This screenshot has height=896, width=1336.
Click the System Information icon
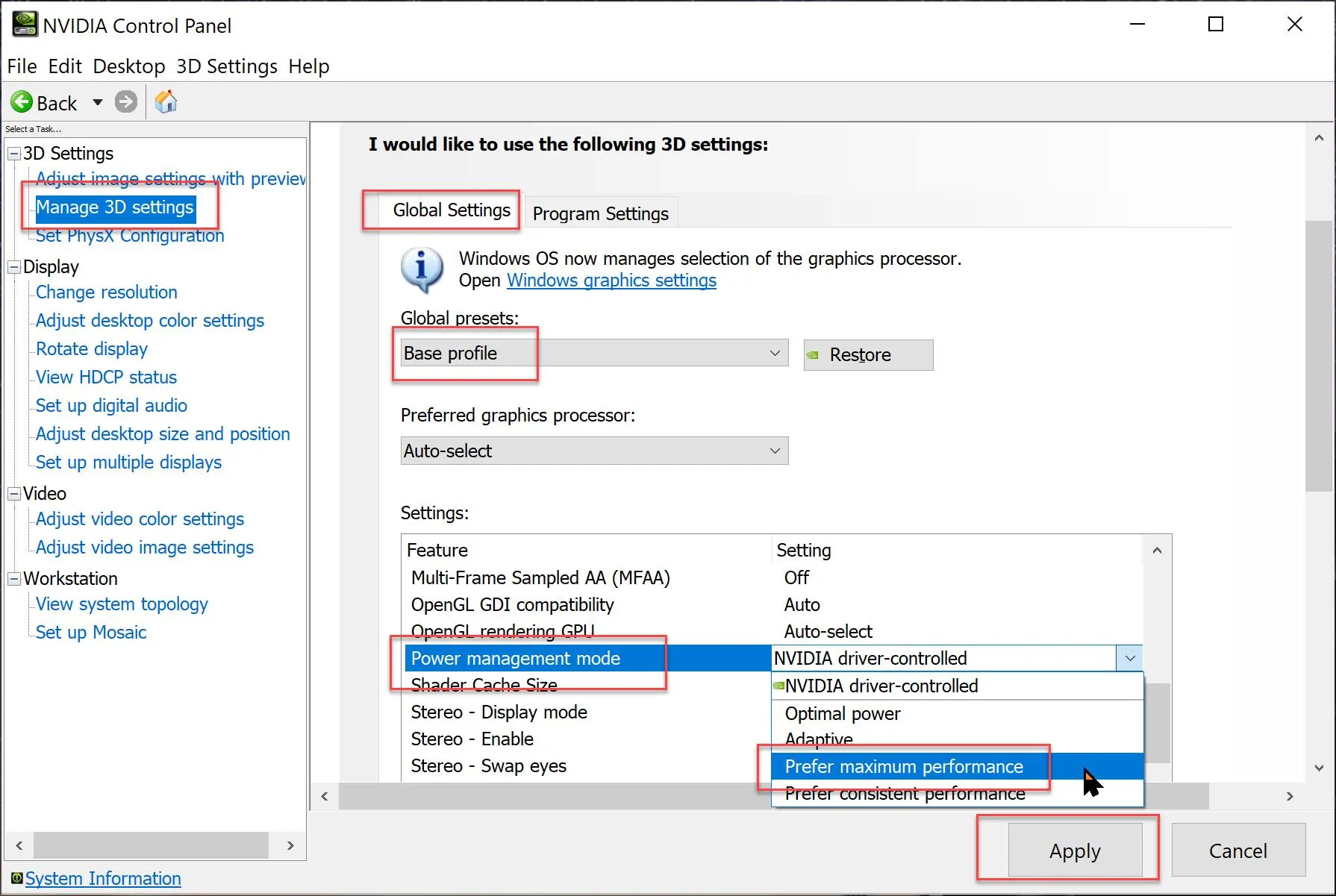click(x=16, y=878)
